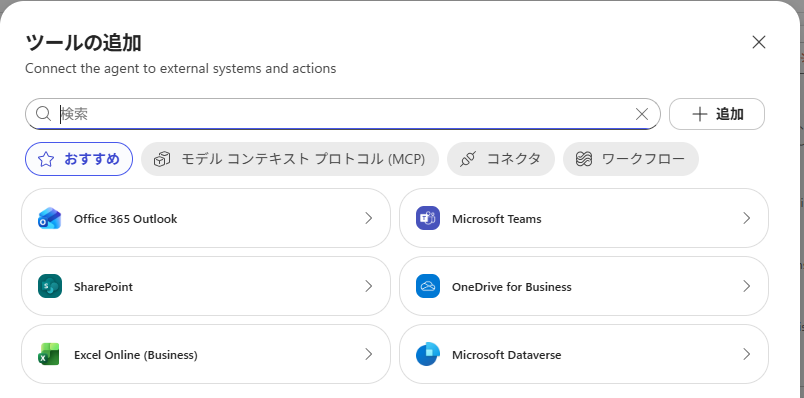Click the Microsoft Dataverse label
This screenshot has width=804, height=398.
[x=507, y=355]
